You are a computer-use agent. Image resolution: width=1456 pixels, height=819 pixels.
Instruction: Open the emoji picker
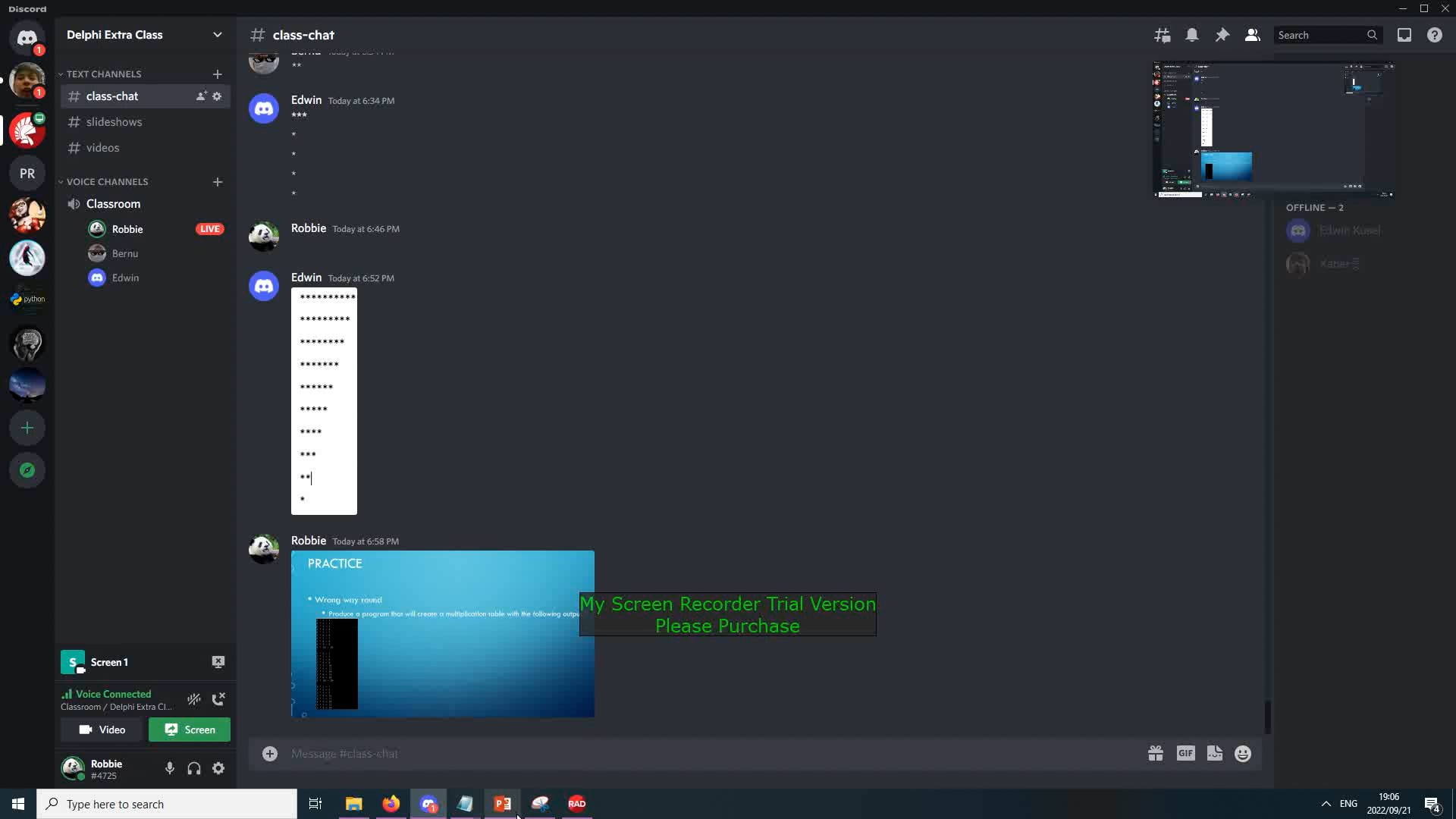[x=1243, y=754]
